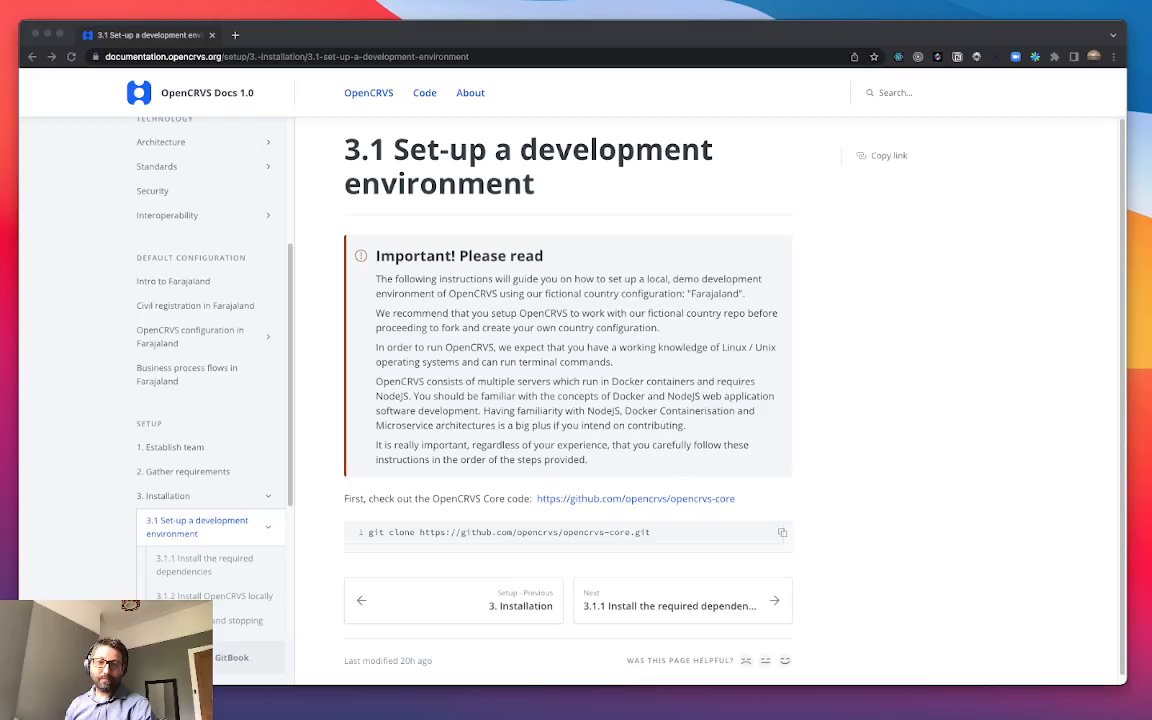Viewport: 1152px width, 720px height.
Task: Click the site lock icon in the address bar
Action: point(95,57)
